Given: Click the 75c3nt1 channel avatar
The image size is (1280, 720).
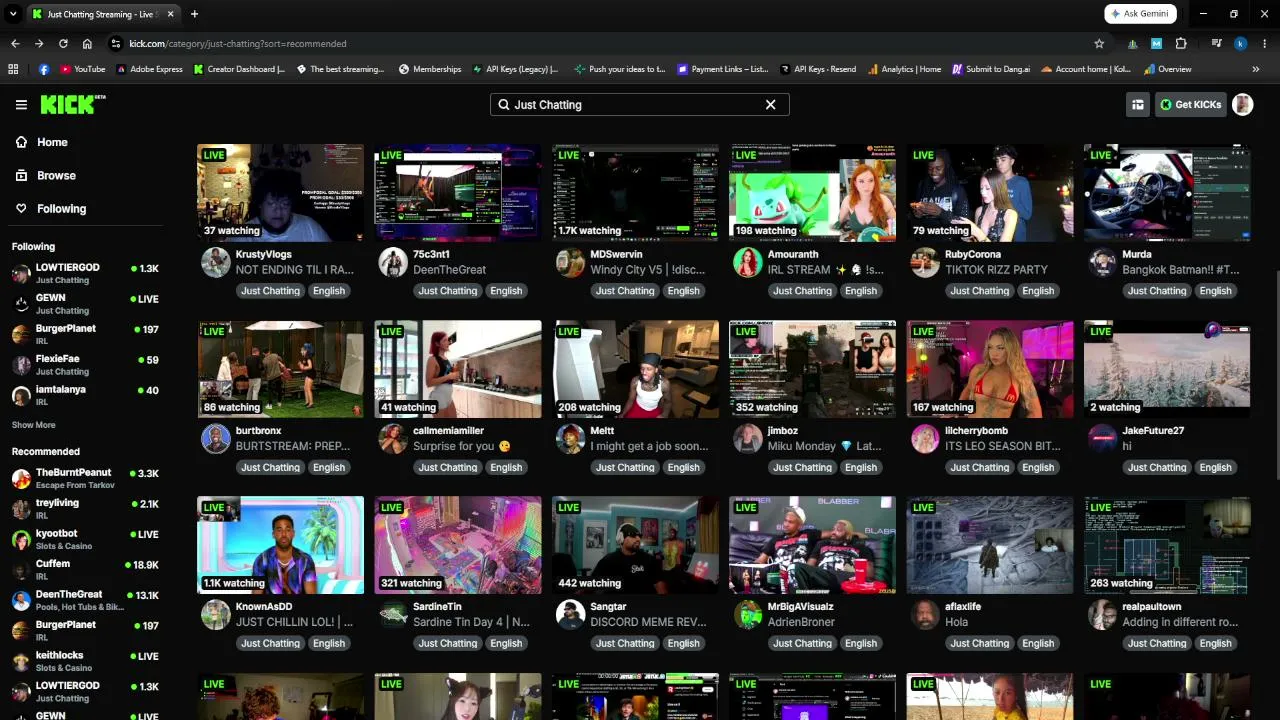Looking at the screenshot, I should click(393, 262).
